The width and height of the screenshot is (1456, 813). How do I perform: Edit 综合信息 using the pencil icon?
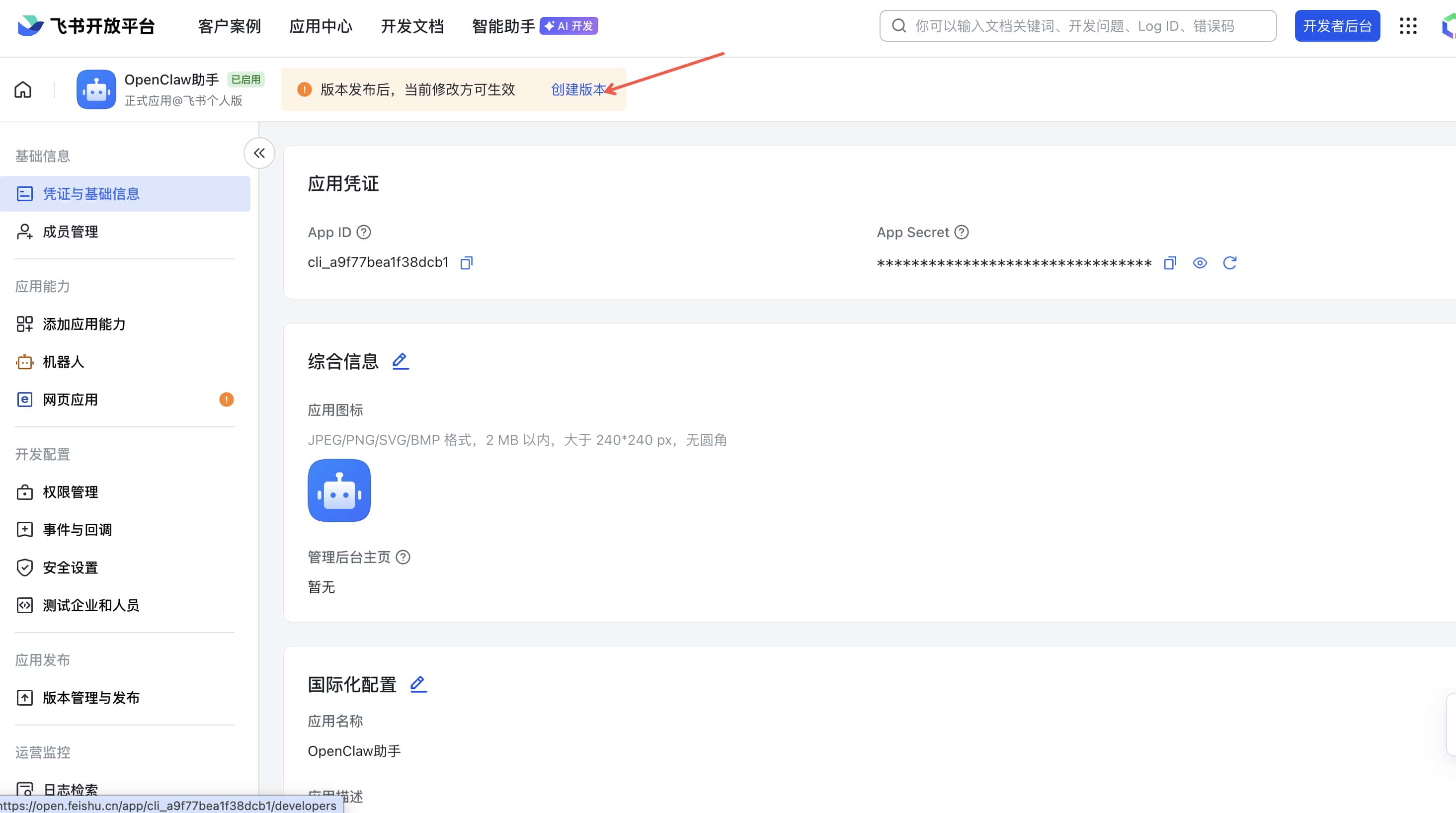[400, 361]
